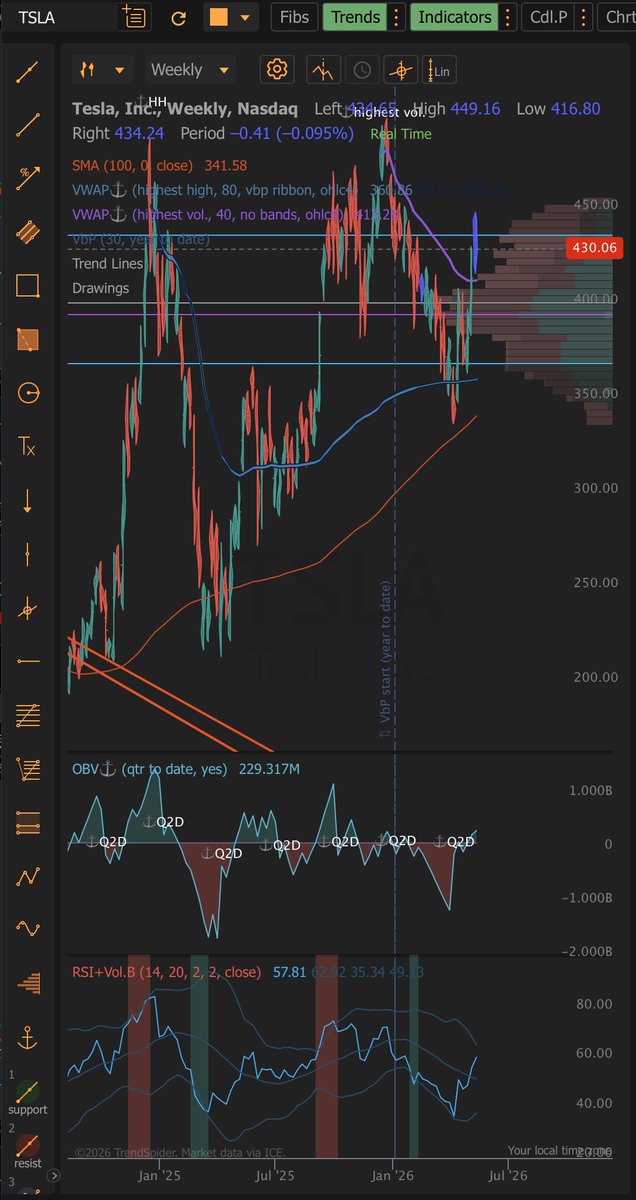Select the Tx text annotation tool

[x=28, y=446]
